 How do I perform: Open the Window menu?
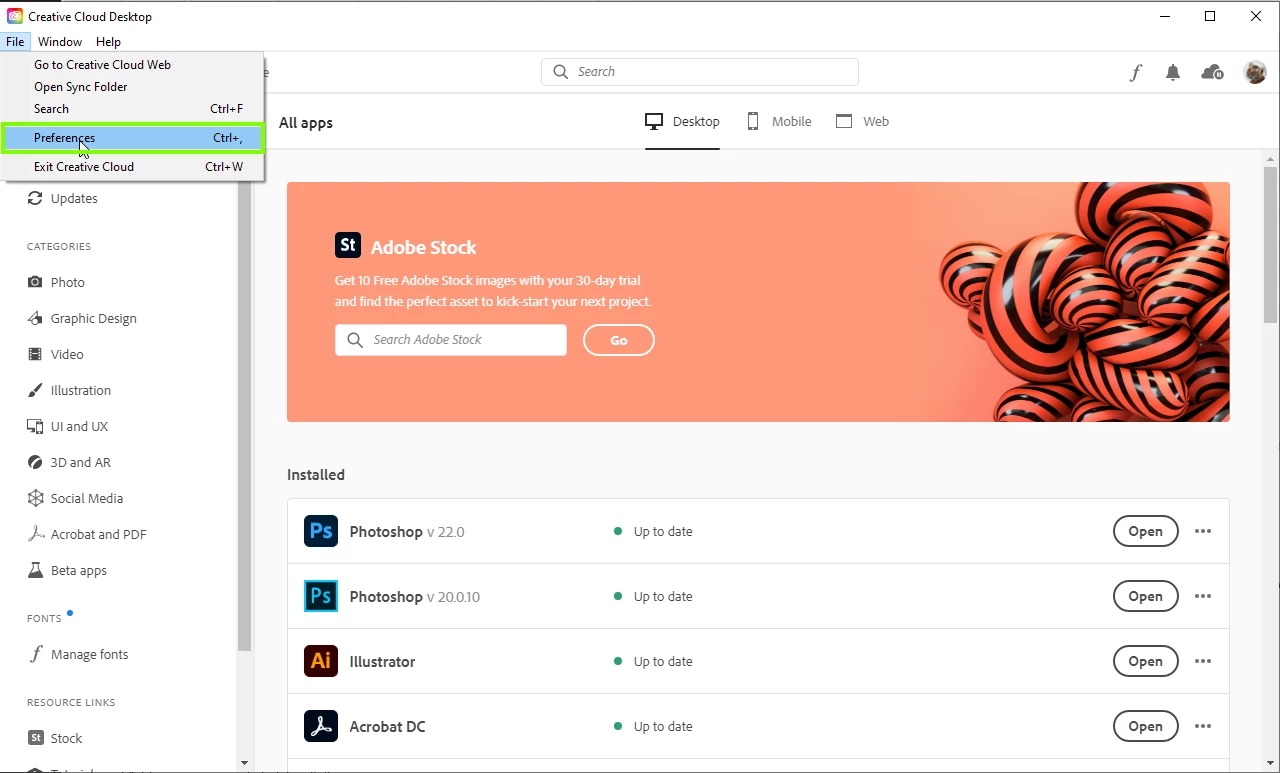60,42
